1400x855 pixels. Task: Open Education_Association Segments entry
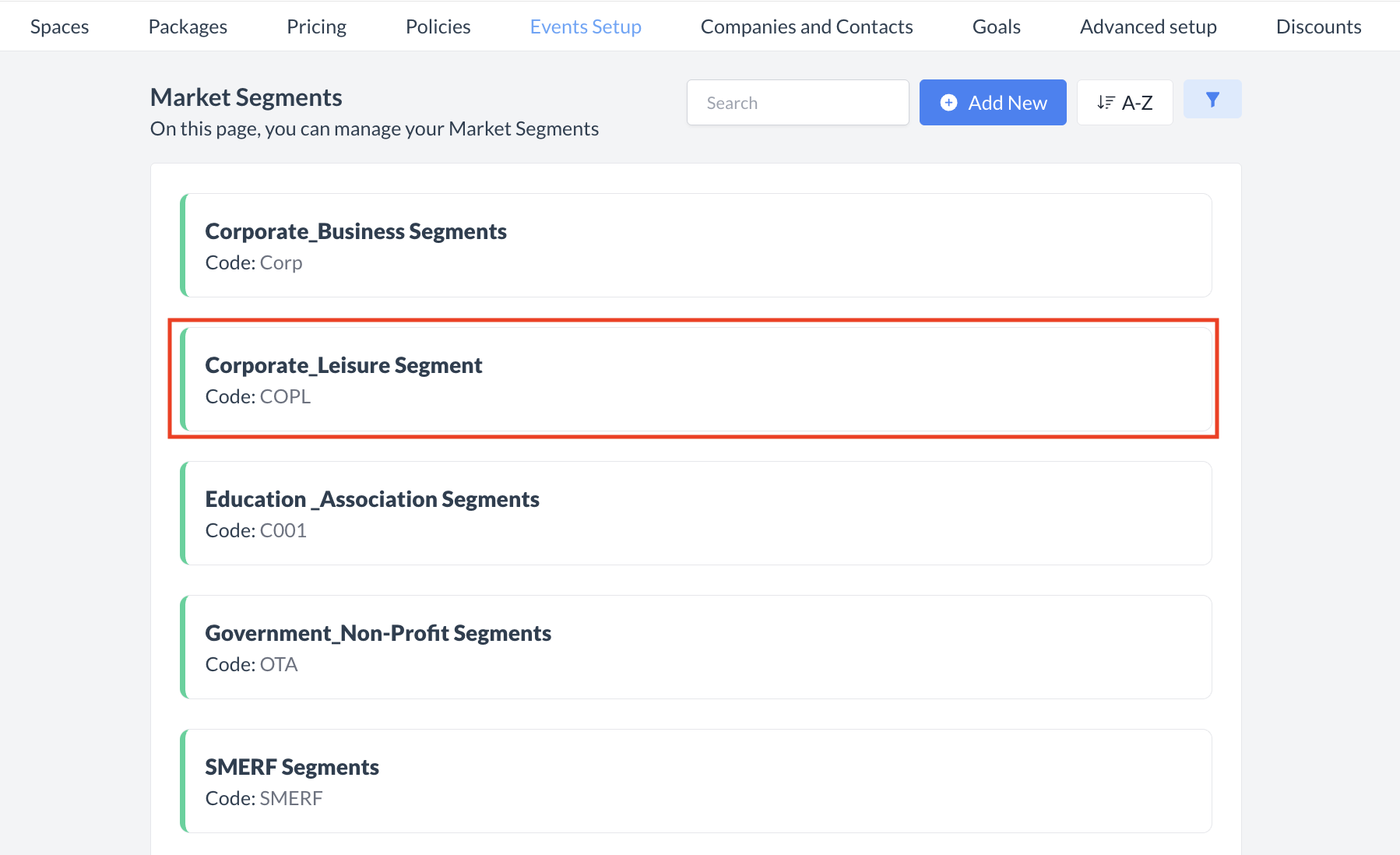695,513
